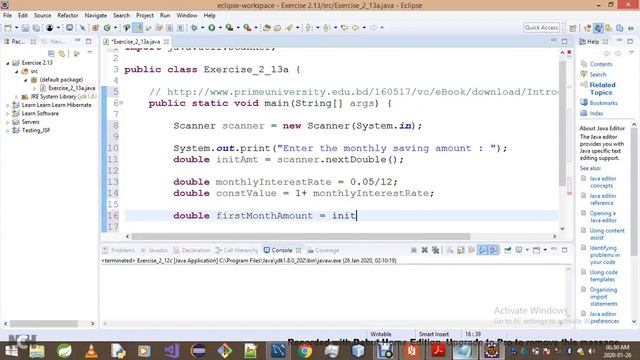Click Remove All Terminated Launches icon
The width and height of the screenshot is (640, 360).
[x=436, y=250]
